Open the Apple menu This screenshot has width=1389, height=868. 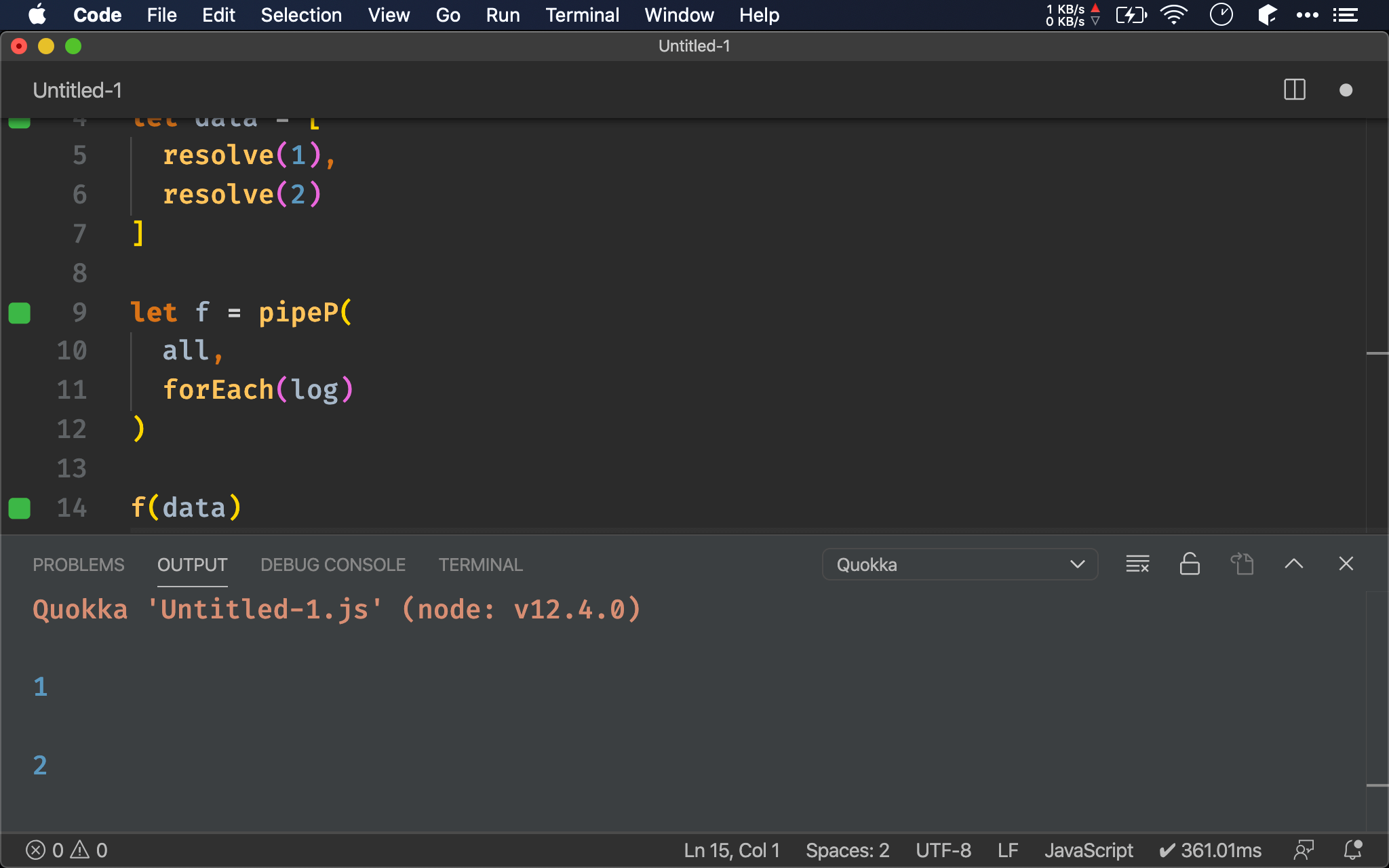(x=37, y=14)
